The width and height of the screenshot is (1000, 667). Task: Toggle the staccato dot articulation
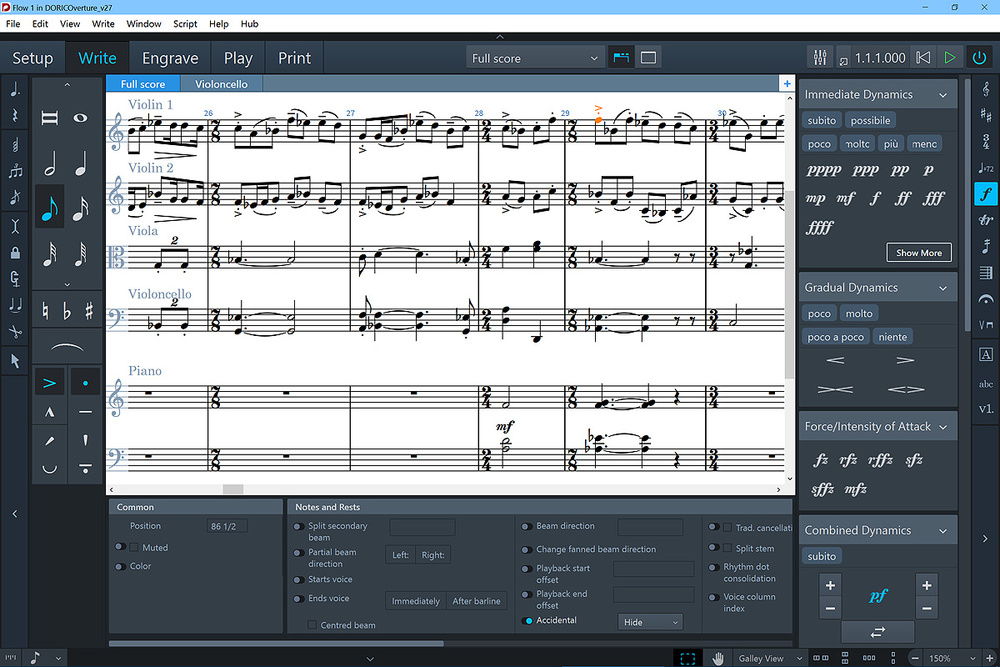85,383
